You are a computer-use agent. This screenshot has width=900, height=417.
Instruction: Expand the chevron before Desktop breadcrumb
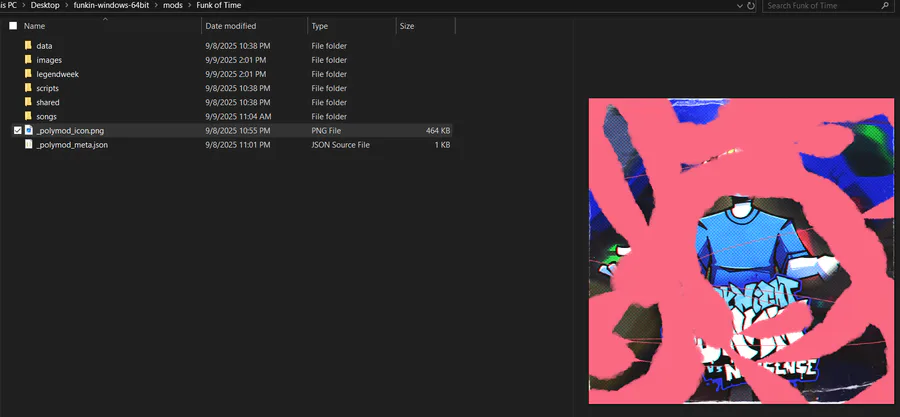point(24,6)
